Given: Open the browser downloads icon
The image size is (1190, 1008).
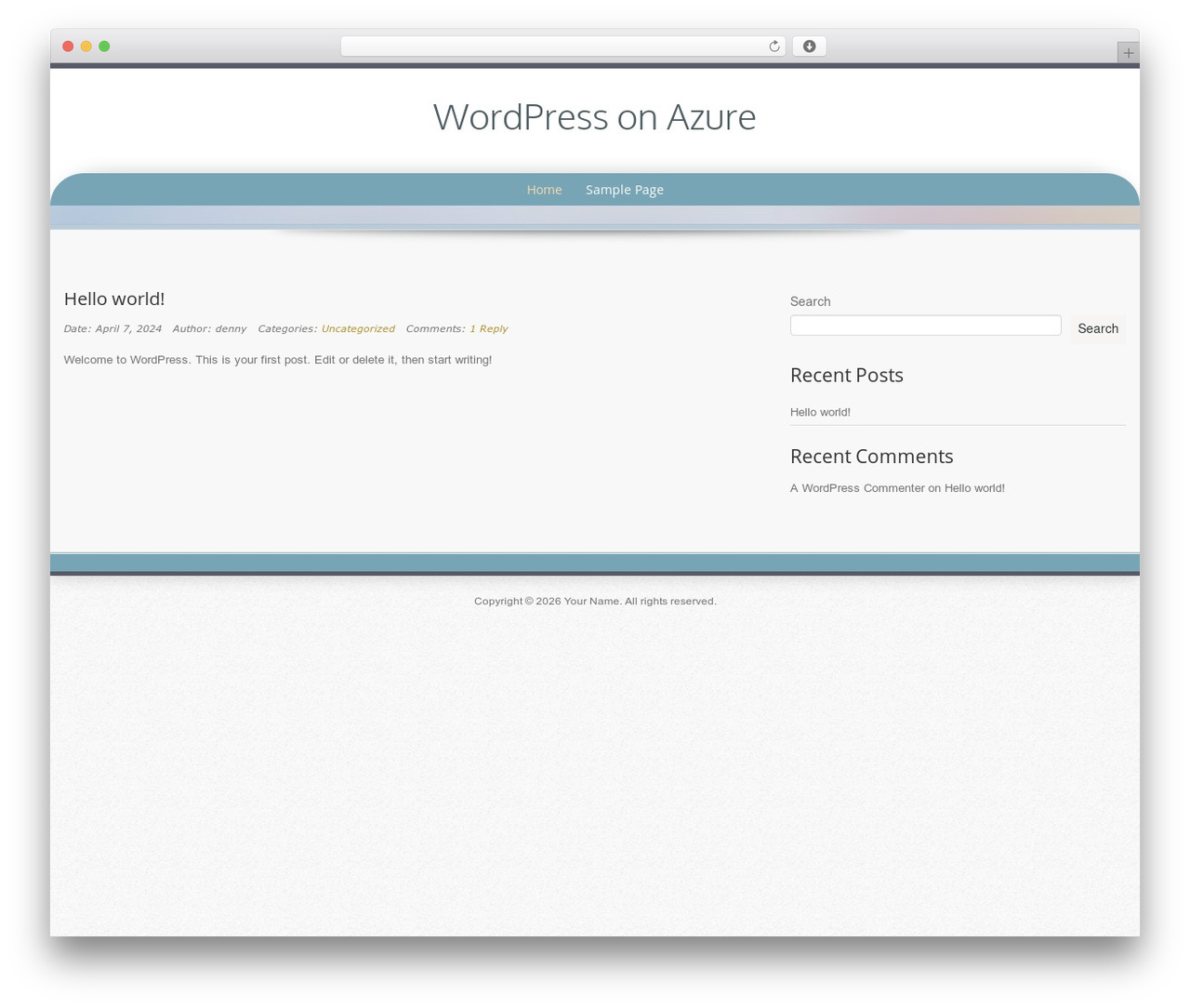Looking at the screenshot, I should pyautogui.click(x=809, y=46).
